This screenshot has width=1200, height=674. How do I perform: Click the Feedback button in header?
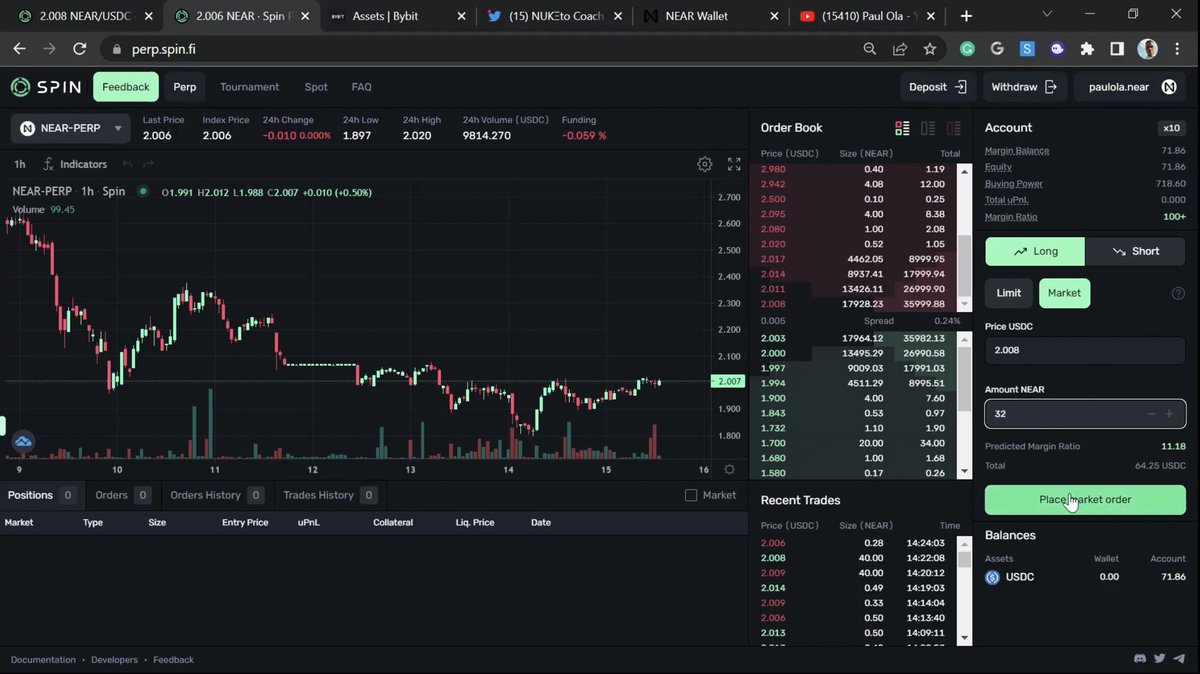pyautogui.click(x=126, y=87)
